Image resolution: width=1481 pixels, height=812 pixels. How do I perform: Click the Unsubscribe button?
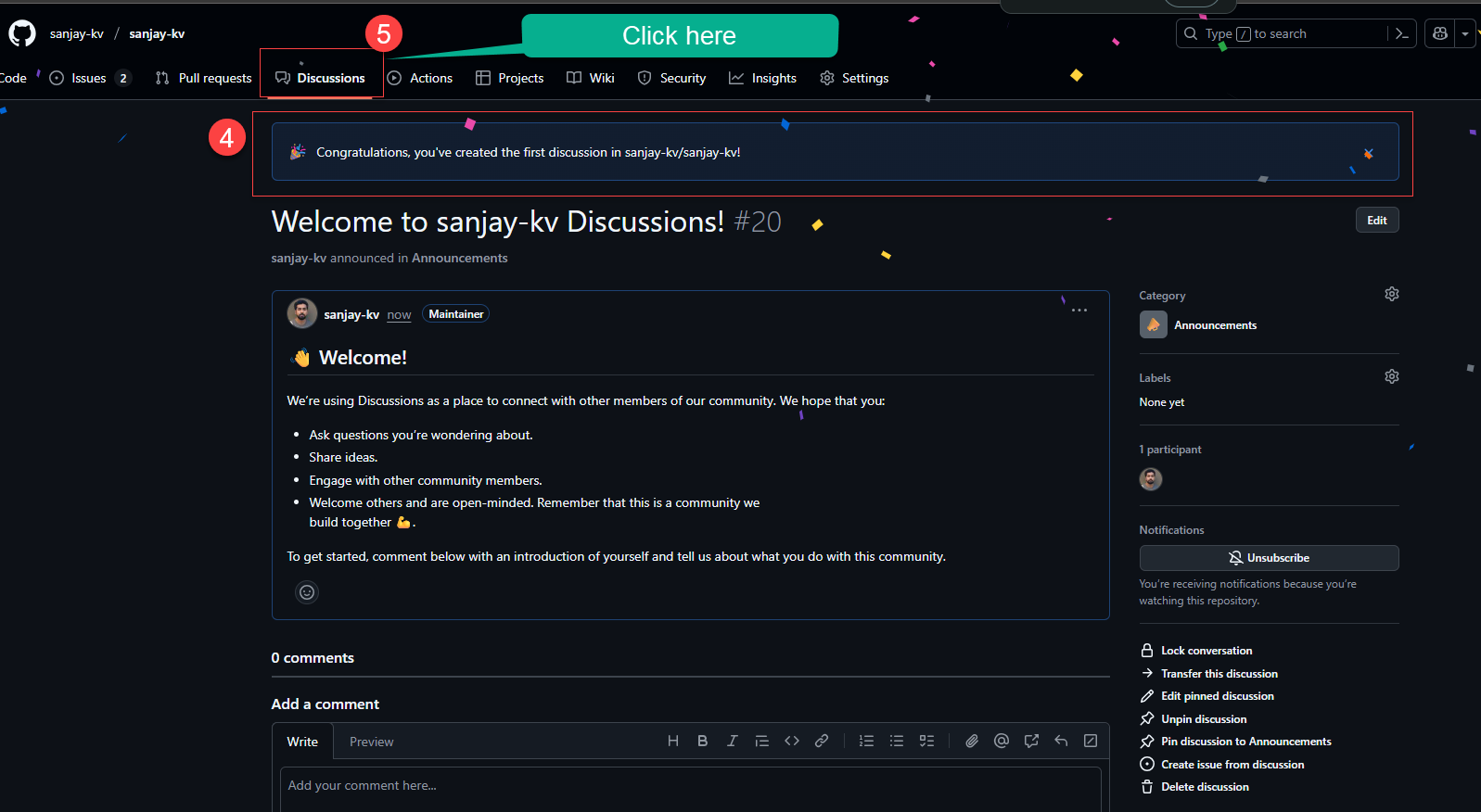pos(1269,558)
